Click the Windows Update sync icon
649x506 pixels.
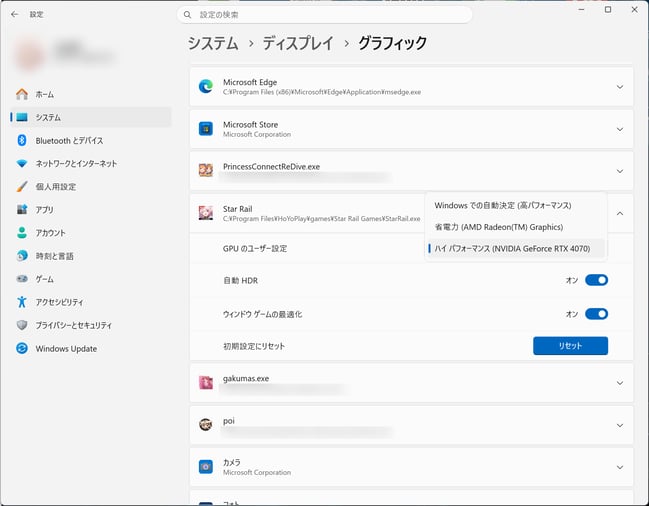point(22,348)
